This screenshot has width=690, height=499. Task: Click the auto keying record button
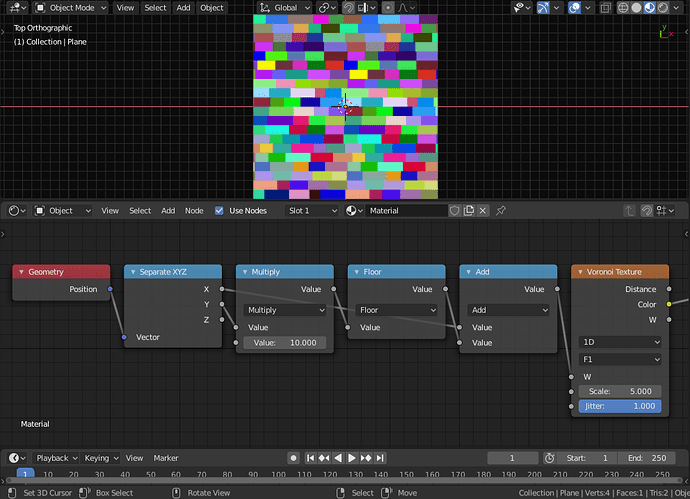coord(294,458)
